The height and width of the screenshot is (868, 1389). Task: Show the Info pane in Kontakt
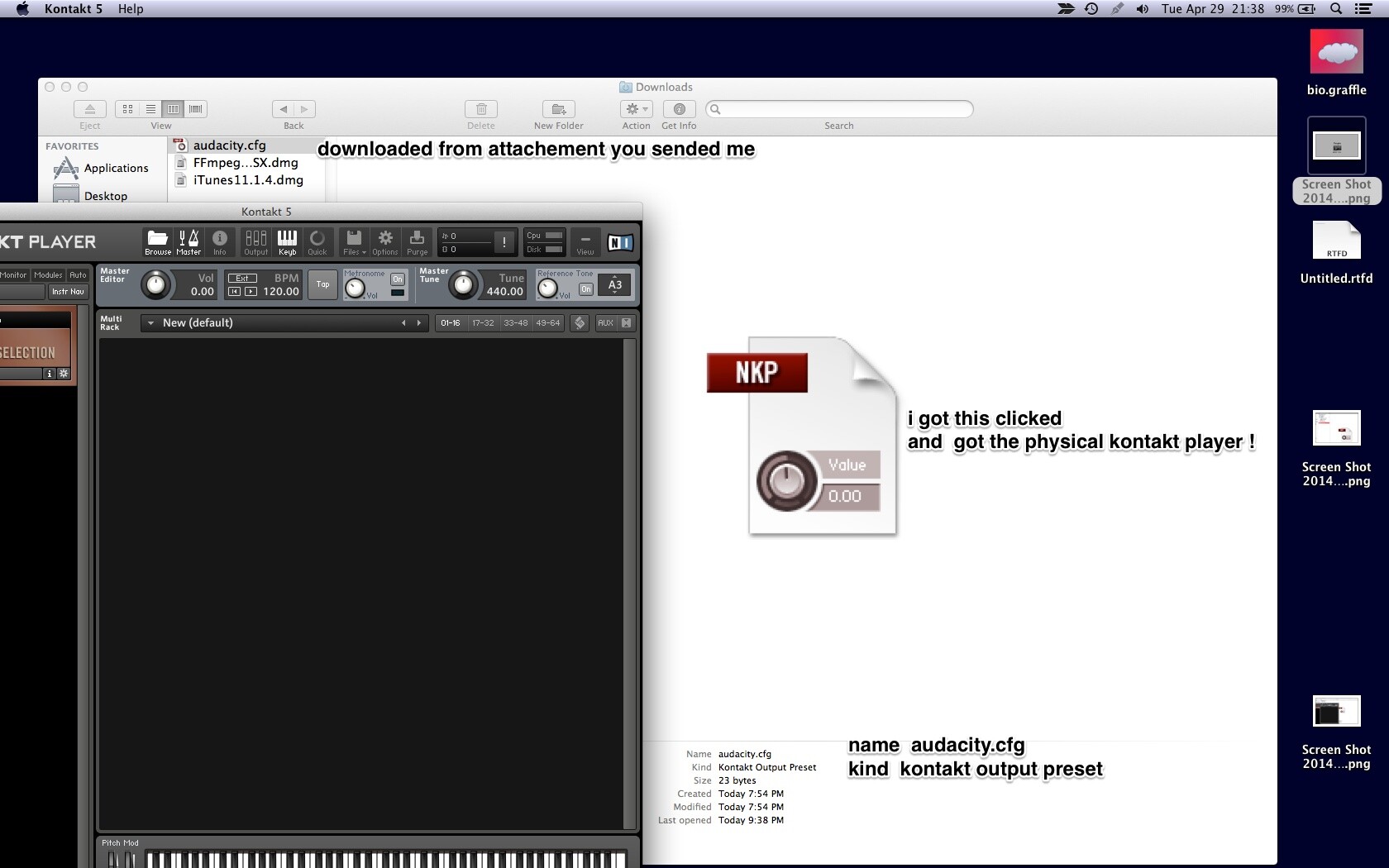click(x=219, y=241)
